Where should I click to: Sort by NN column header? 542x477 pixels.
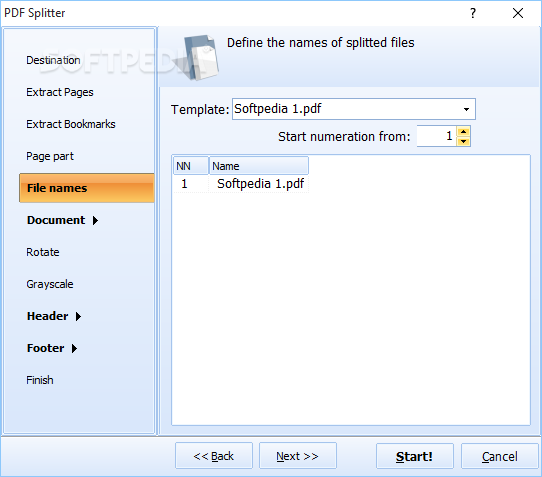coord(191,166)
